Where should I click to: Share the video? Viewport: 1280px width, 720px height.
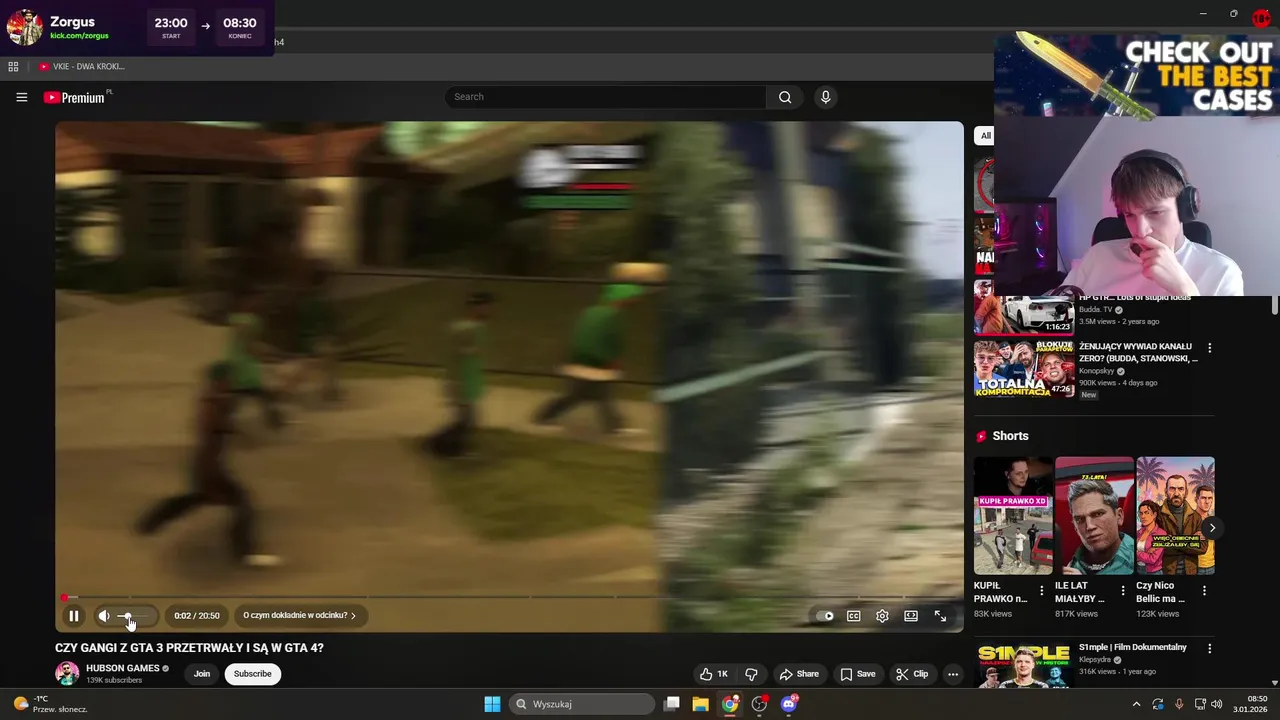point(799,674)
